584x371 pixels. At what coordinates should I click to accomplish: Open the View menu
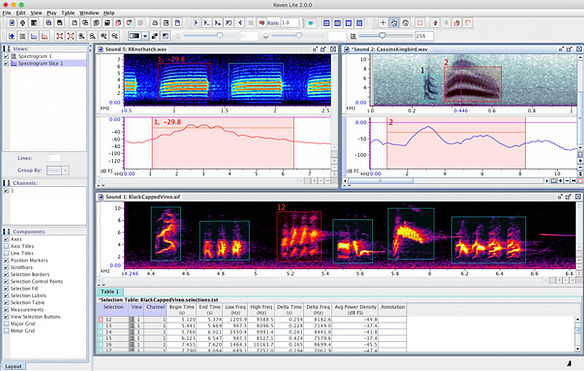coord(36,13)
